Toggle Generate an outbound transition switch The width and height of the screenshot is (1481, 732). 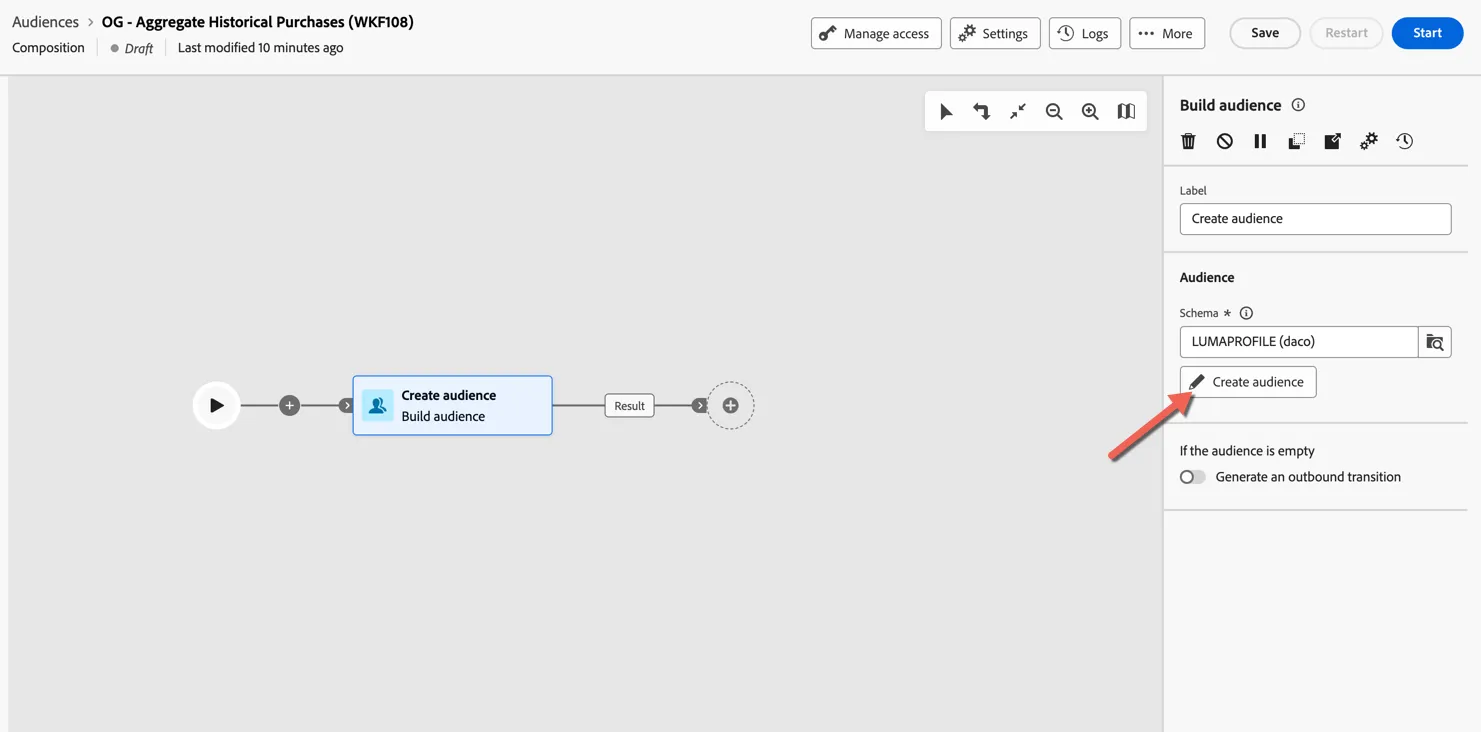pos(1192,477)
